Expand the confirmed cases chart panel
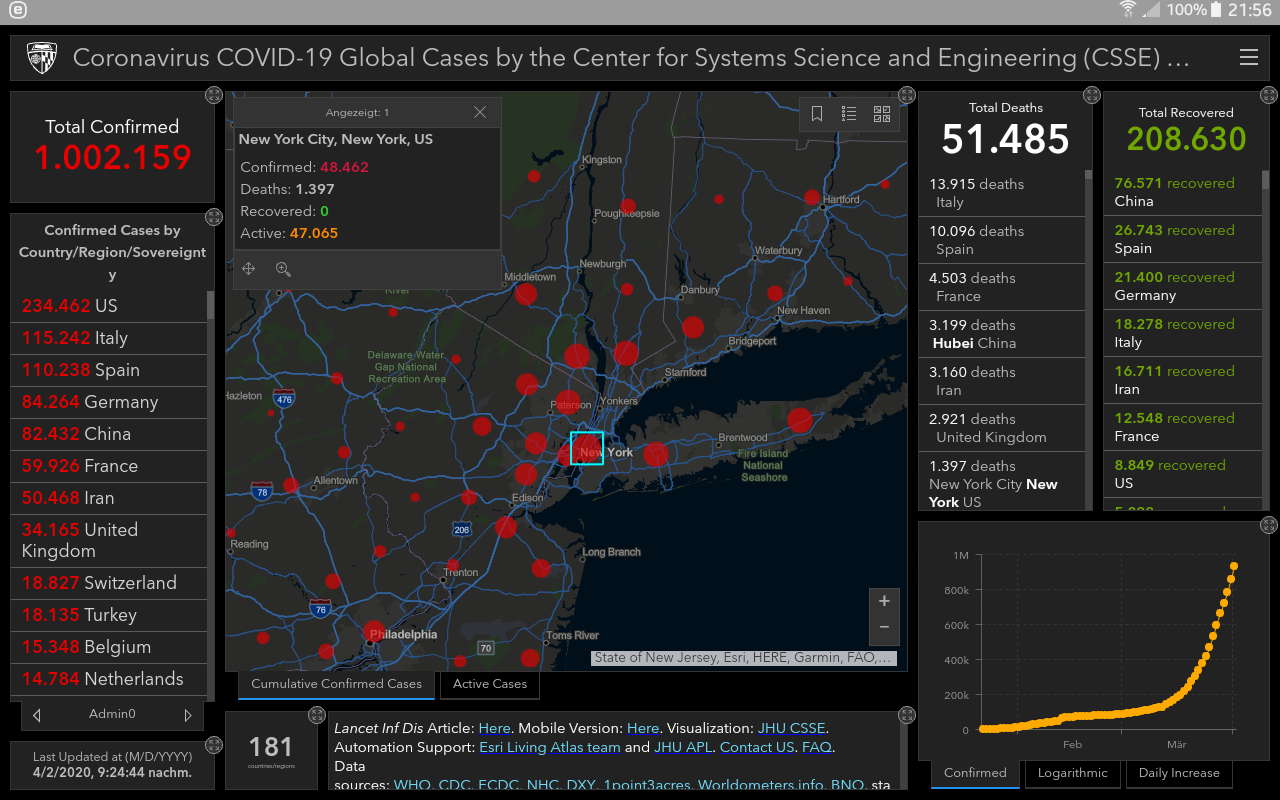 (x=1269, y=524)
